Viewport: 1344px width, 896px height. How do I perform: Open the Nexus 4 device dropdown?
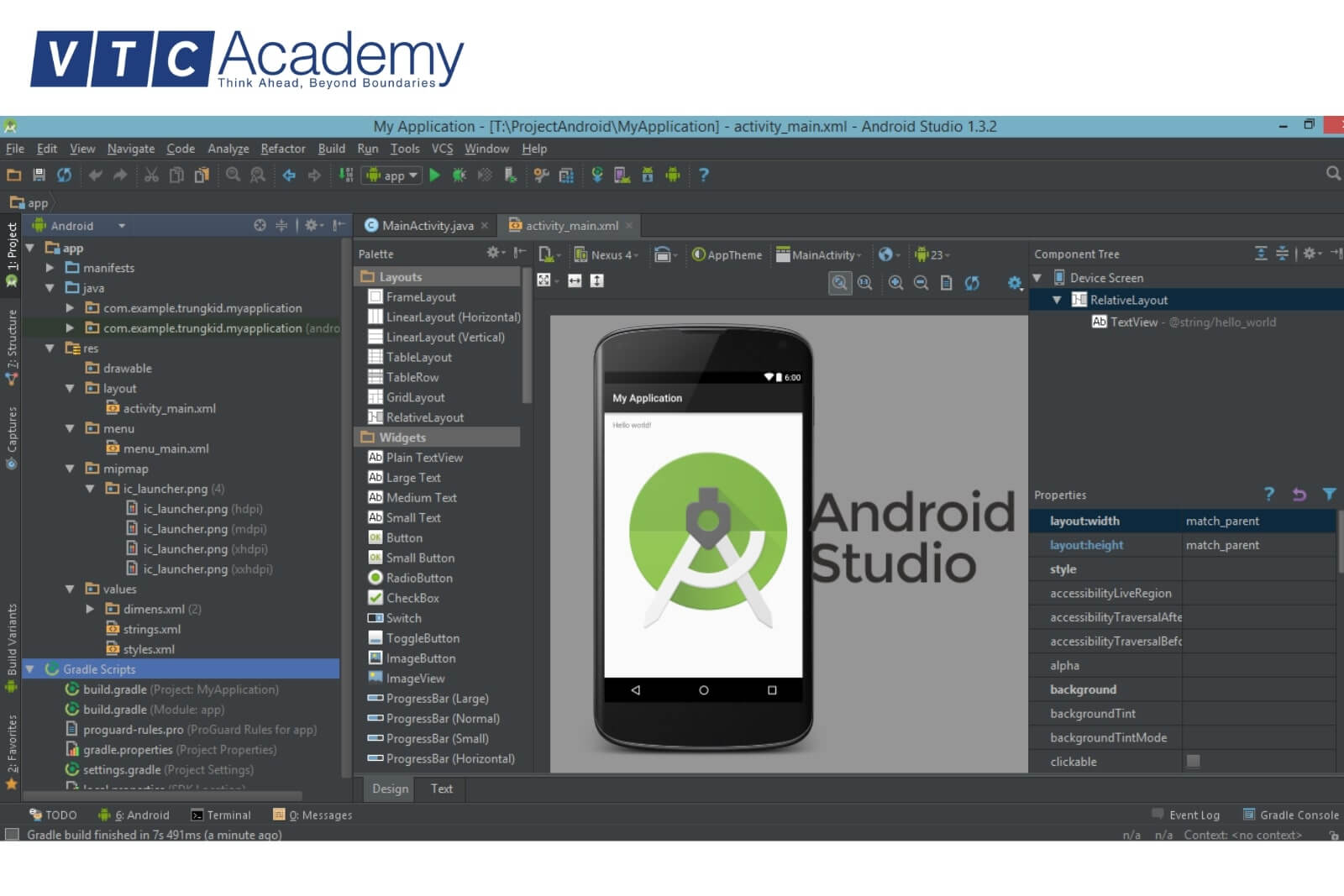coord(606,255)
